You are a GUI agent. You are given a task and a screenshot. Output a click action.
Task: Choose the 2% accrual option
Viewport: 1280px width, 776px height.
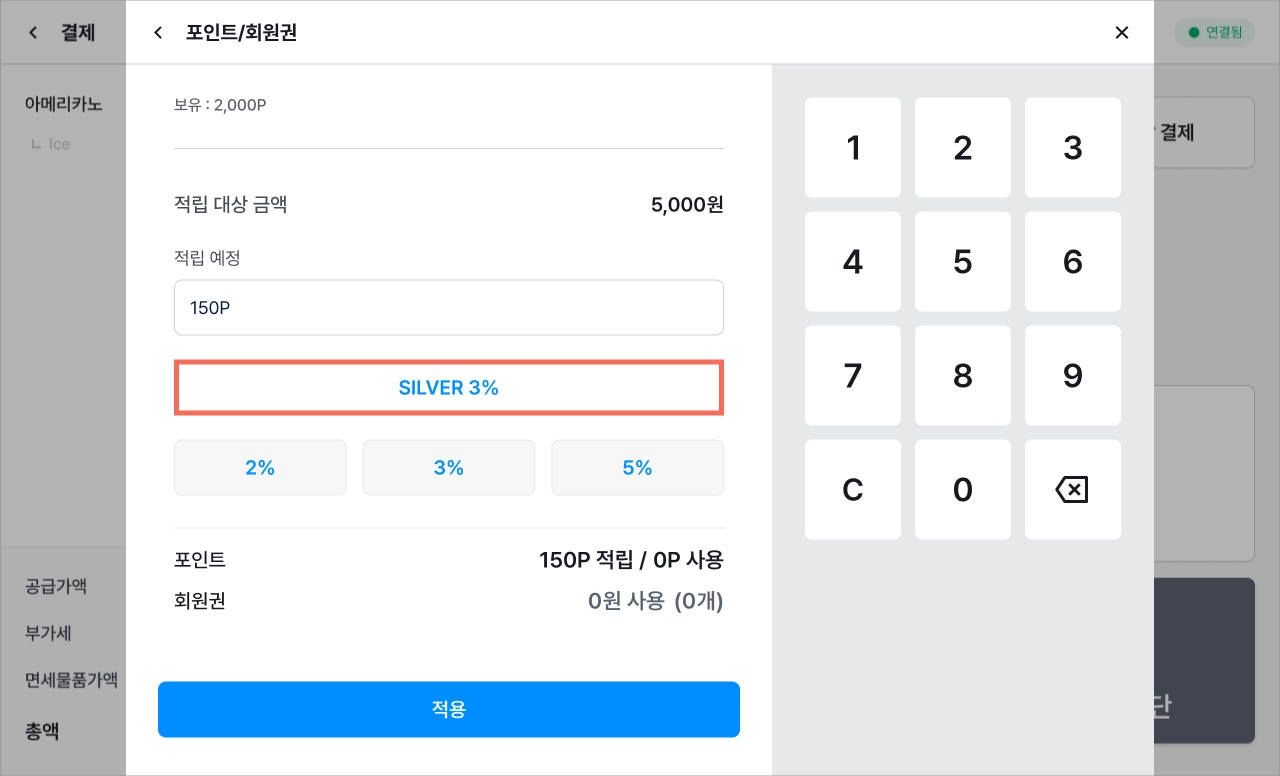click(260, 467)
